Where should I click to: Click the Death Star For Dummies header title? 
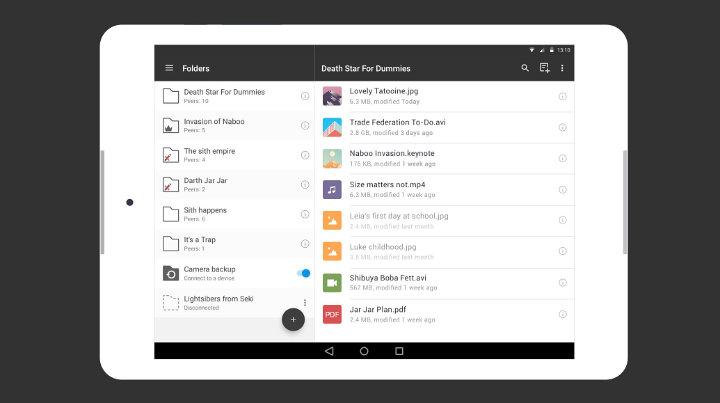coord(366,68)
